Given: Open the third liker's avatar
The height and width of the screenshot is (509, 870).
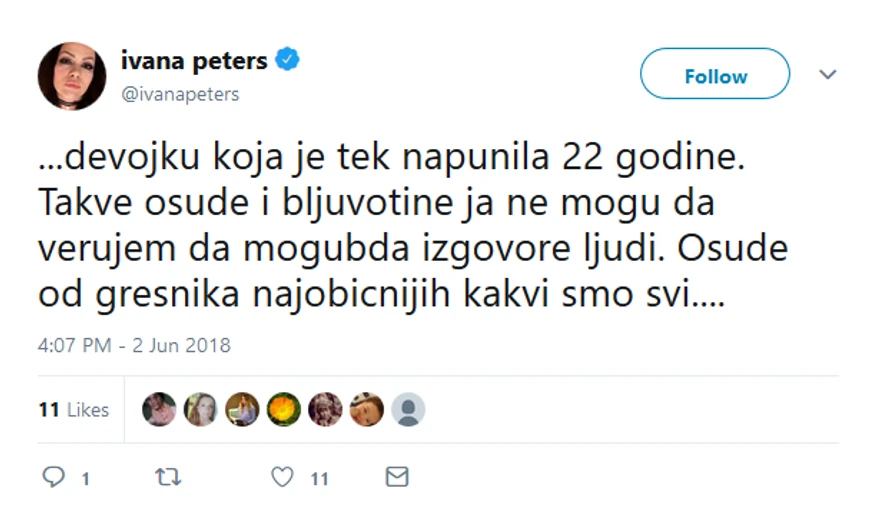Looking at the screenshot, I should (x=242, y=409).
